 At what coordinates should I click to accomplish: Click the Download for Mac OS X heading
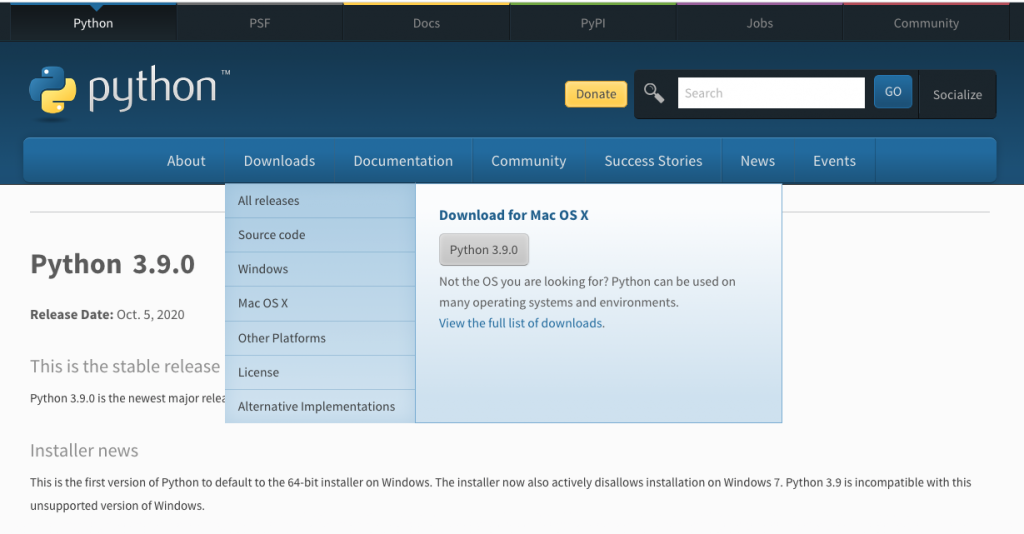click(x=513, y=215)
